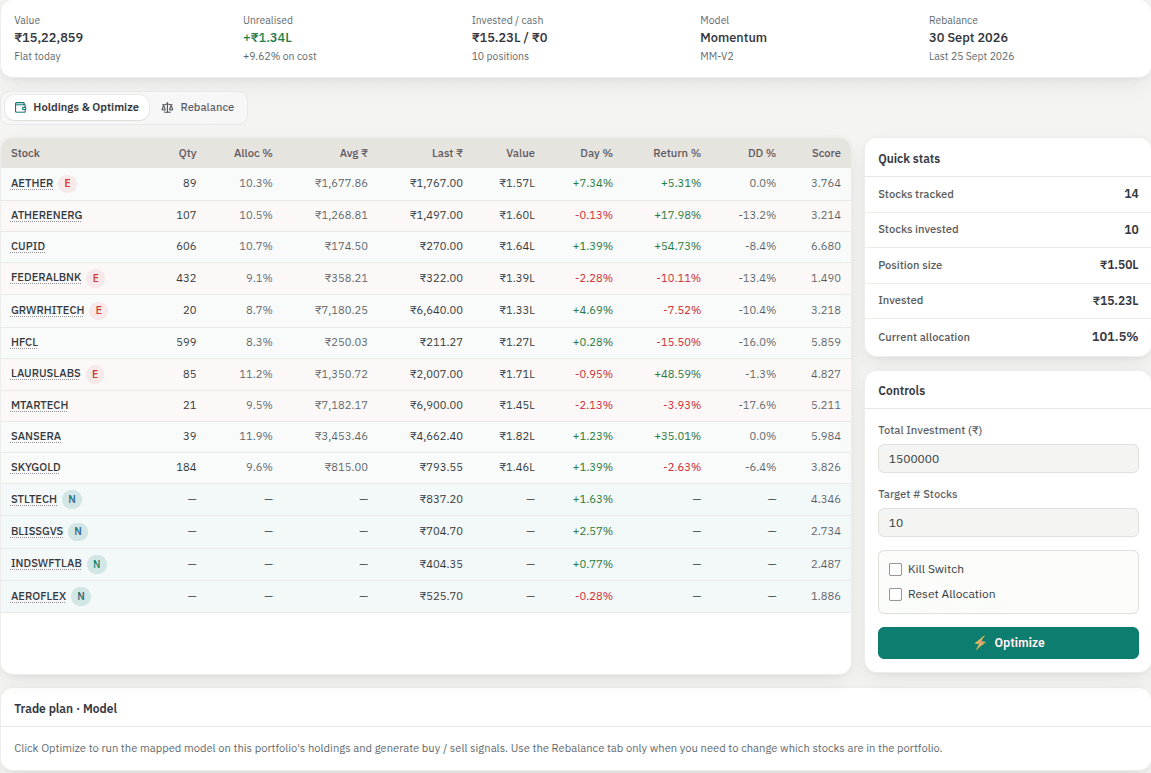Open the BLISSGVS stock link
Viewport: 1151px width, 773px height.
point(37,531)
